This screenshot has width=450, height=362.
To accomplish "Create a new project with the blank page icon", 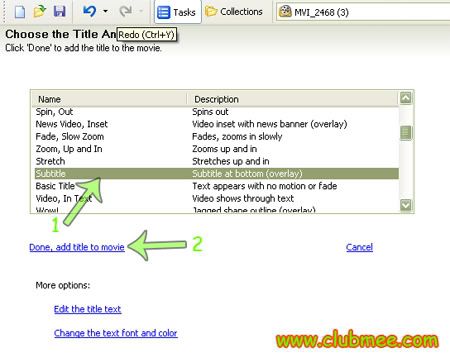I will pos(20,12).
